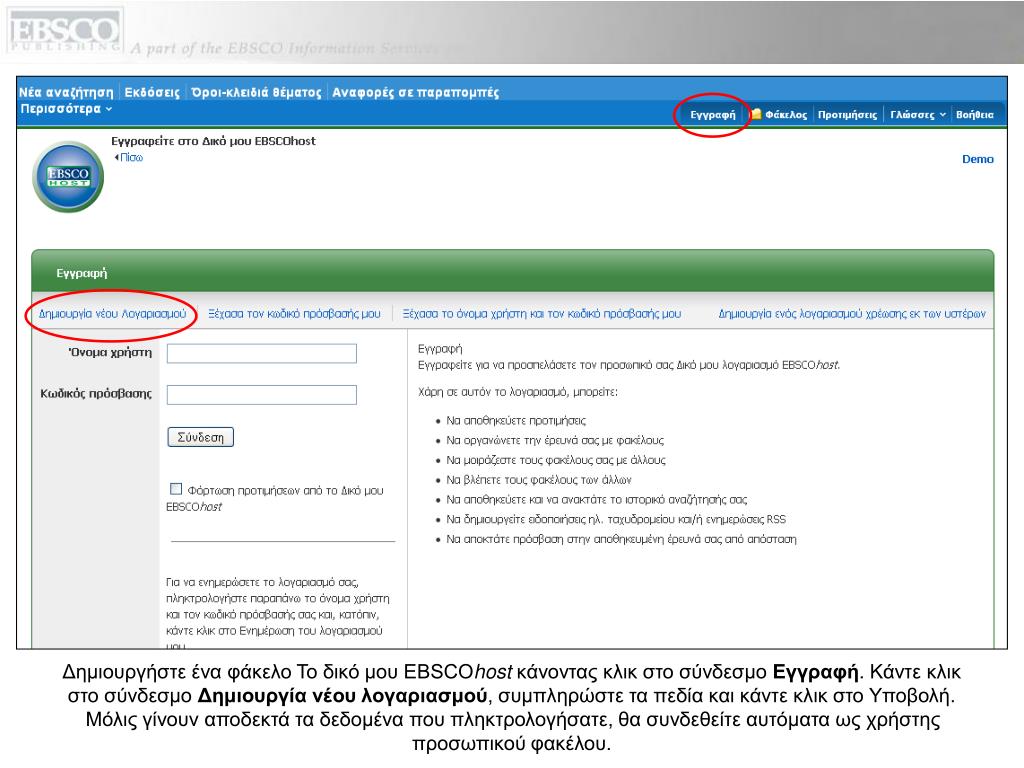The width and height of the screenshot is (1024, 768).
Task: Open Δημιουργία ενός λογαριασμού χρέωσης link
Action: click(852, 313)
